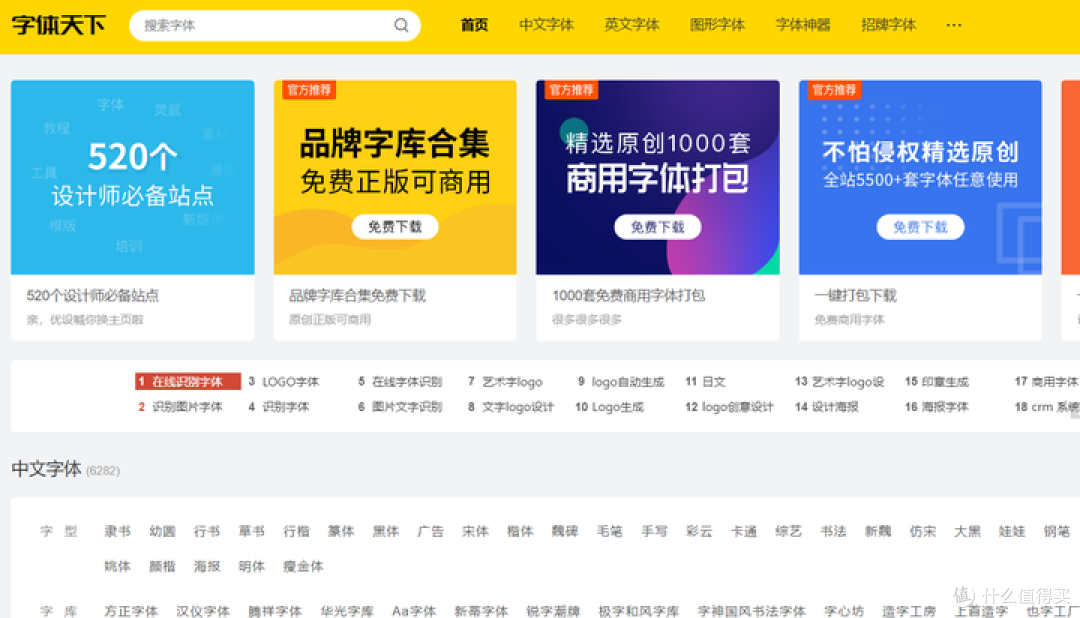Select hot search 设计海报
Screen dimensions: 1080x618
[x=835, y=407]
